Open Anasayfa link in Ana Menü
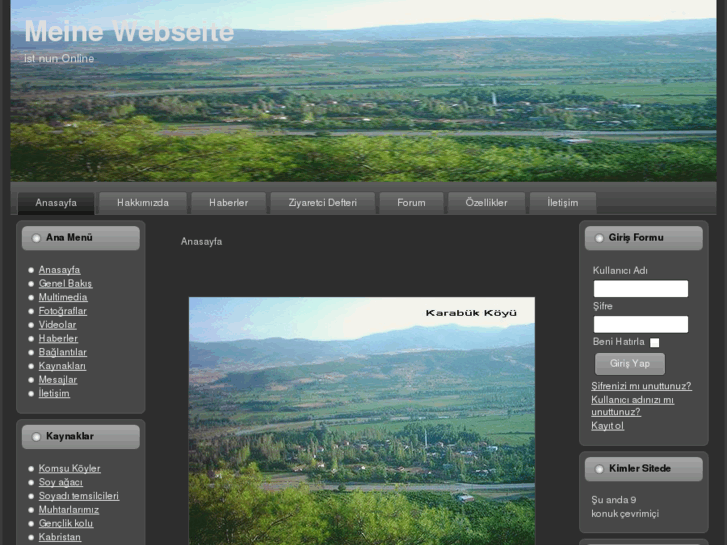Viewport: 727px width, 545px height. 59,270
